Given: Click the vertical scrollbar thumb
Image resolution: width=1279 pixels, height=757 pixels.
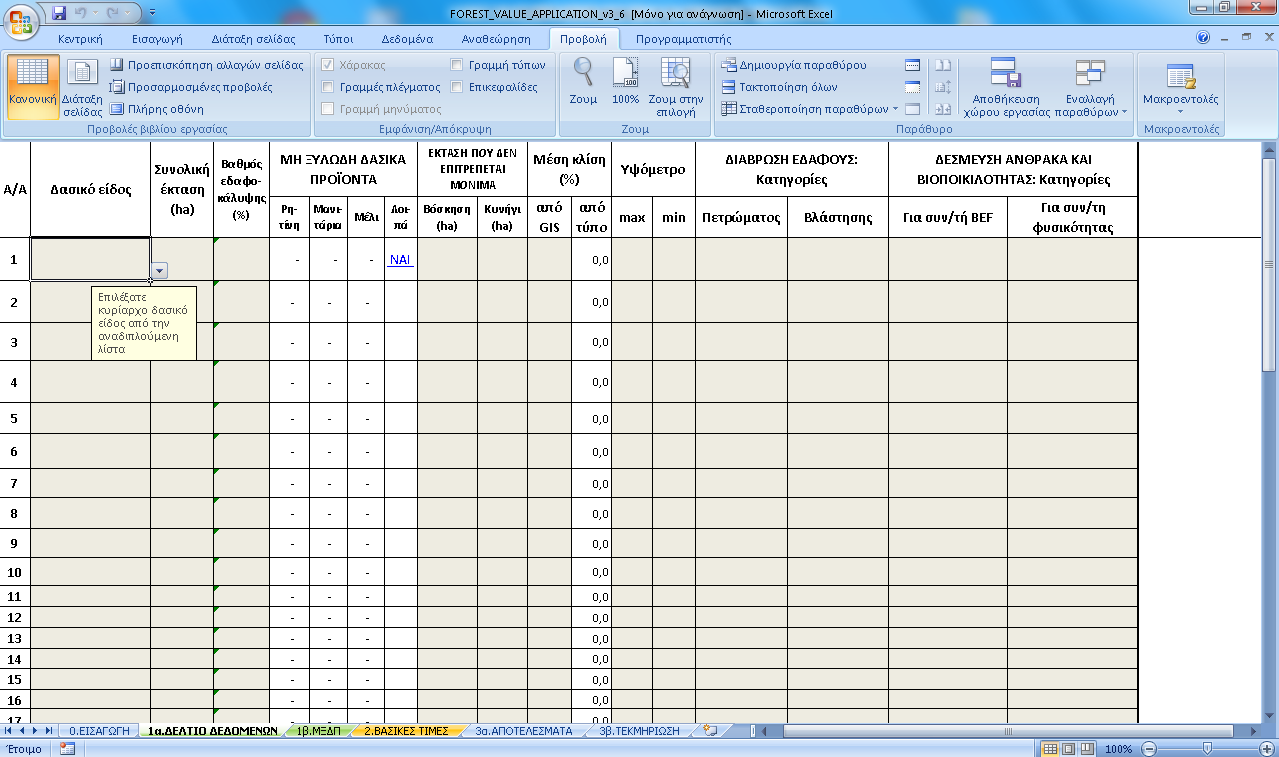Looking at the screenshot, I should click(x=1270, y=265).
